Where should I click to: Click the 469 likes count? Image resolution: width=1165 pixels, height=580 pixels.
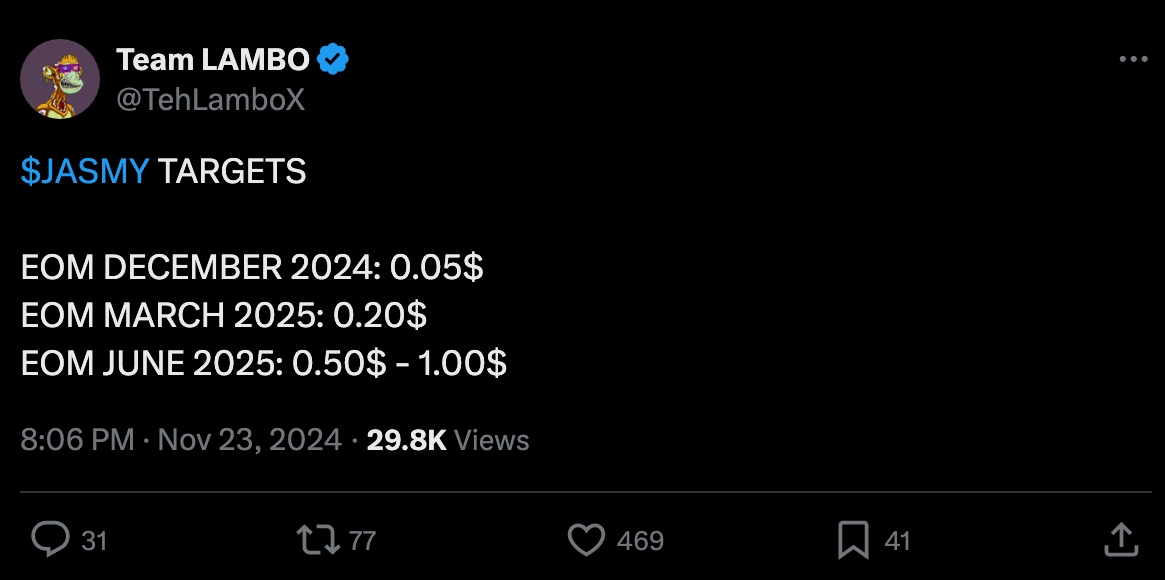640,541
